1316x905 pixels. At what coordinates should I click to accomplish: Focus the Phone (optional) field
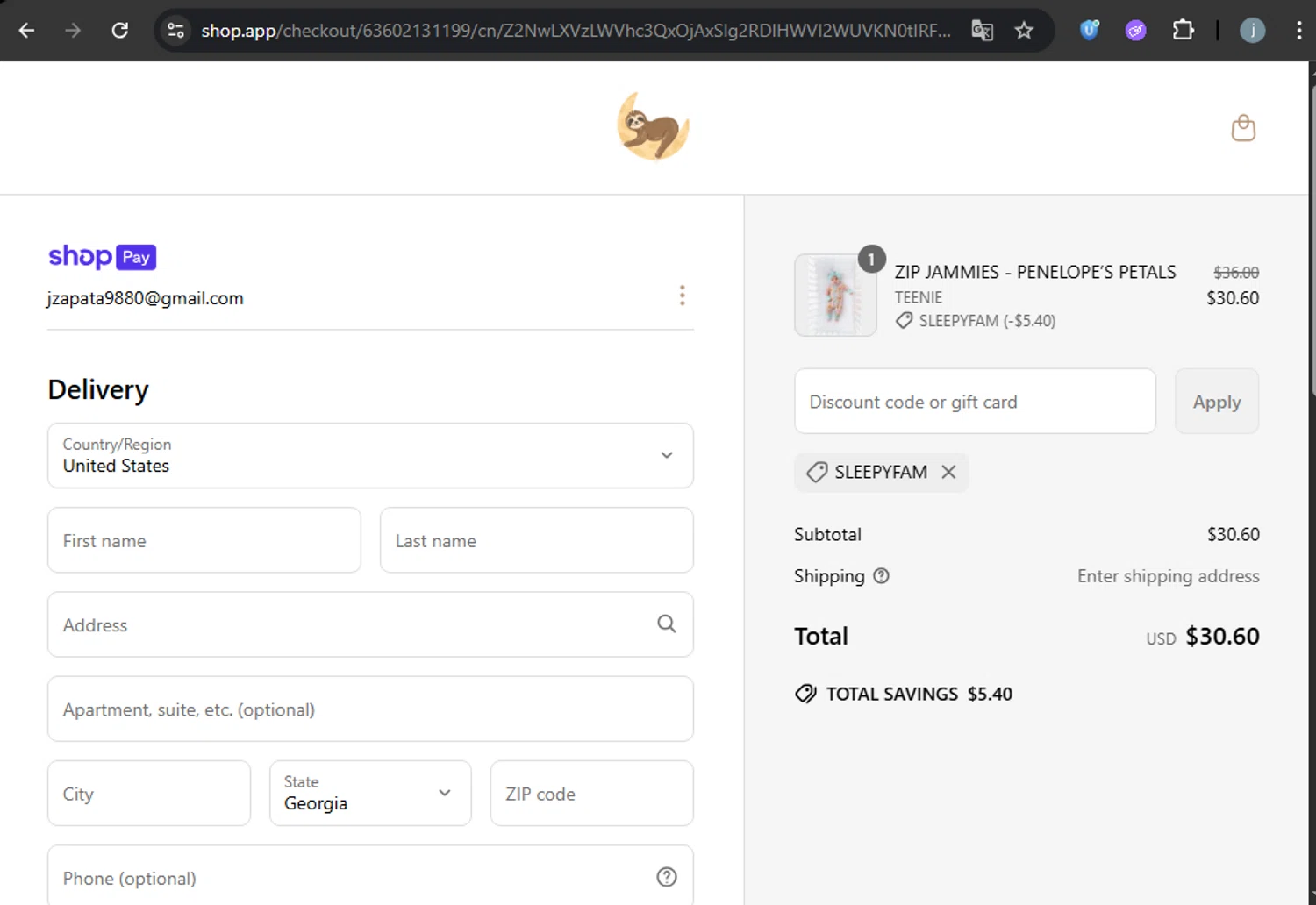pos(370,877)
